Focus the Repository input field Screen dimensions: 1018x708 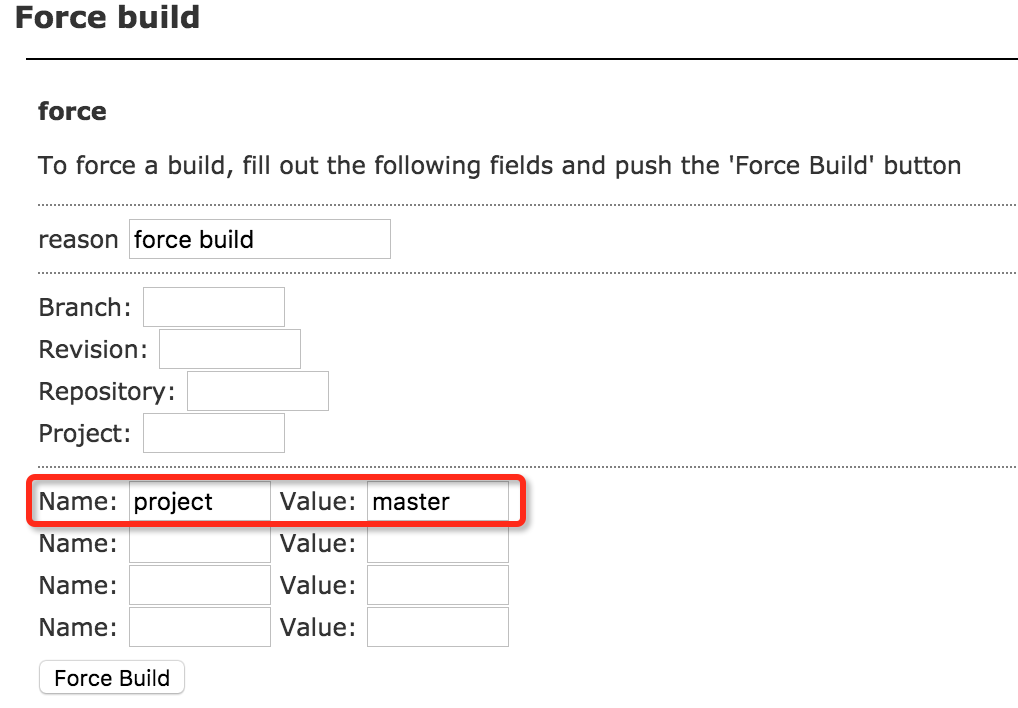[x=257, y=391]
